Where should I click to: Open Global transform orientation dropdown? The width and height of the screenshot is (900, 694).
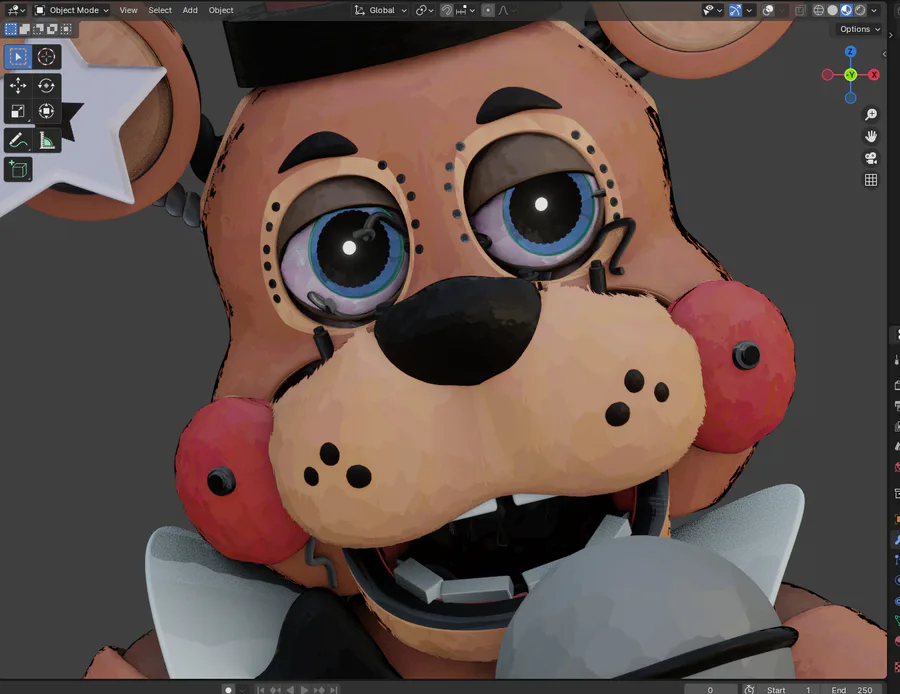[x=380, y=10]
